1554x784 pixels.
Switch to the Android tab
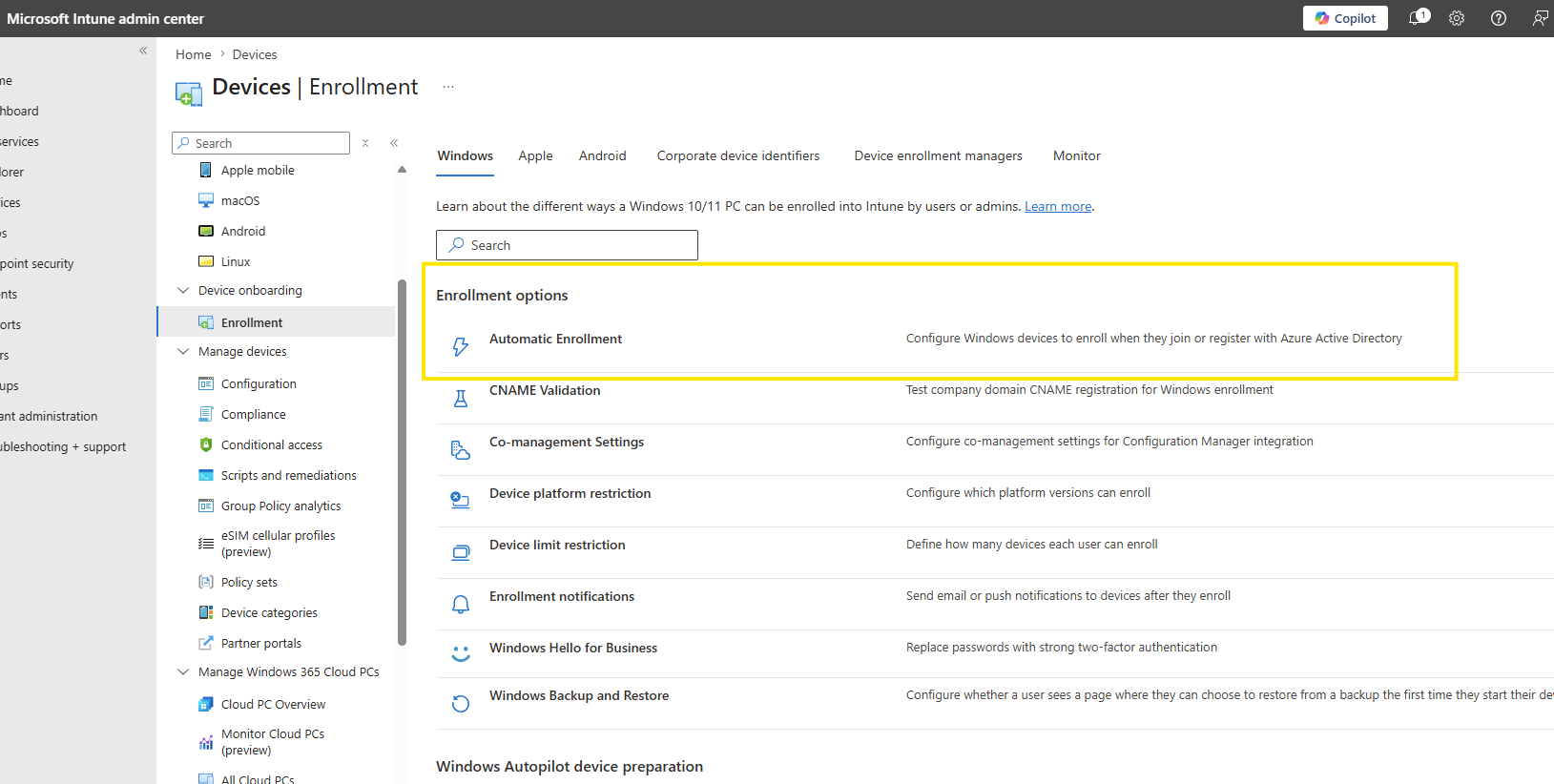[603, 156]
